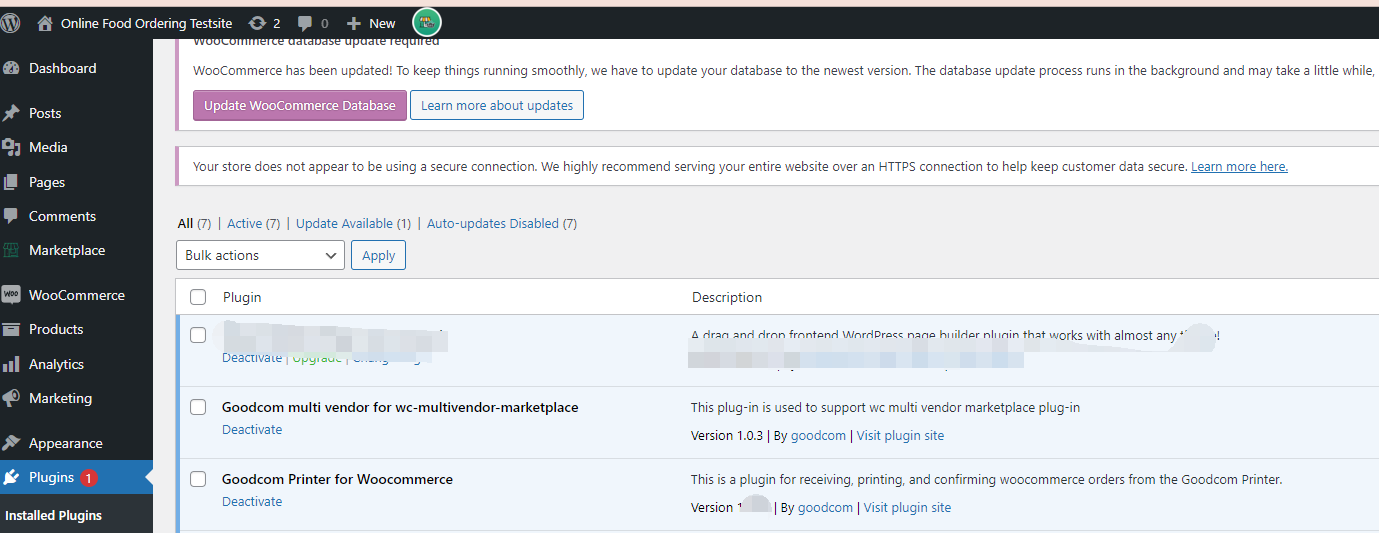
Task: Click the WooCommerce sidebar icon
Action: click(12, 295)
